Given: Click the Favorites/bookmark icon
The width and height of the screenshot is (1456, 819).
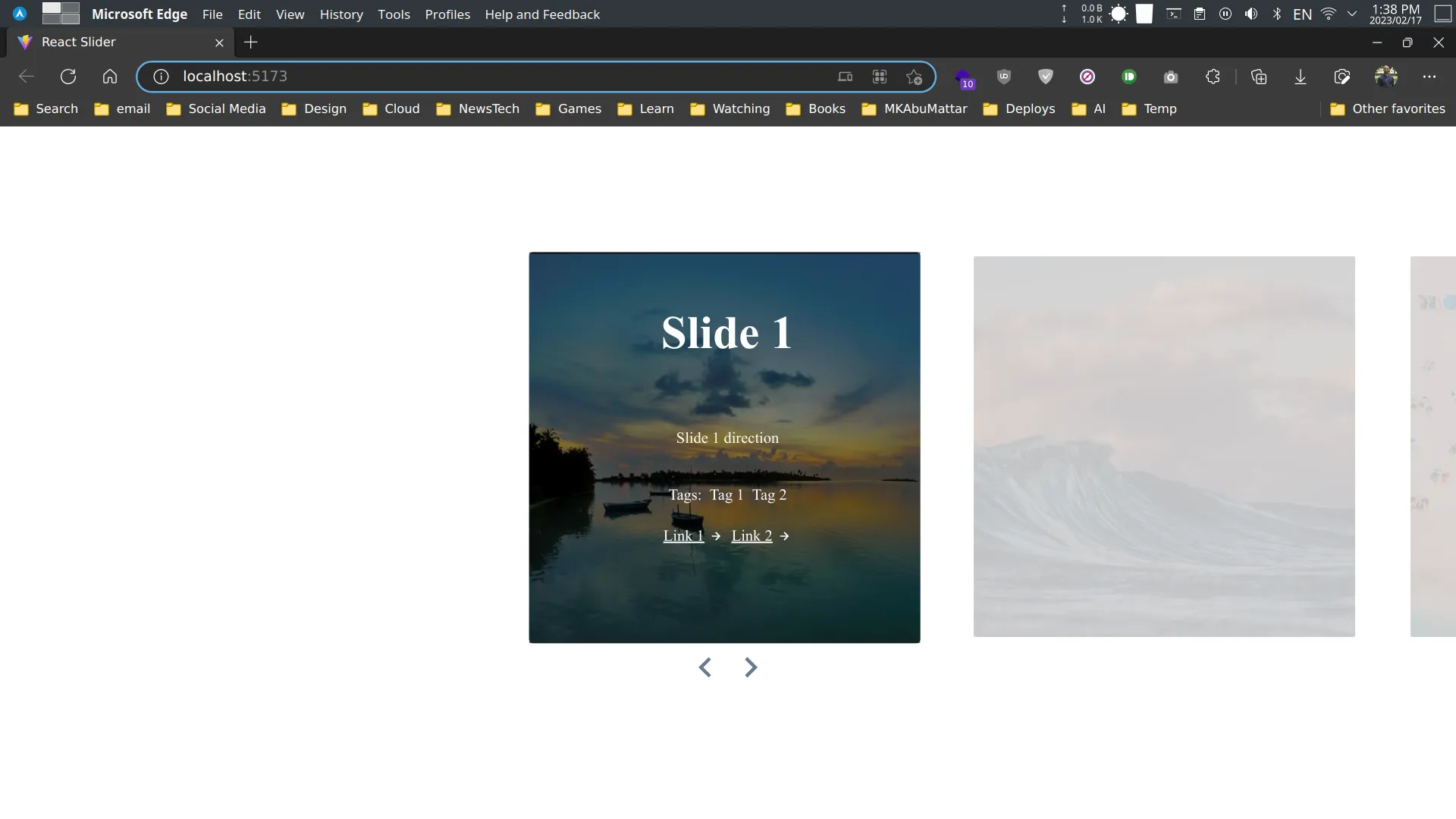Looking at the screenshot, I should point(914,76).
